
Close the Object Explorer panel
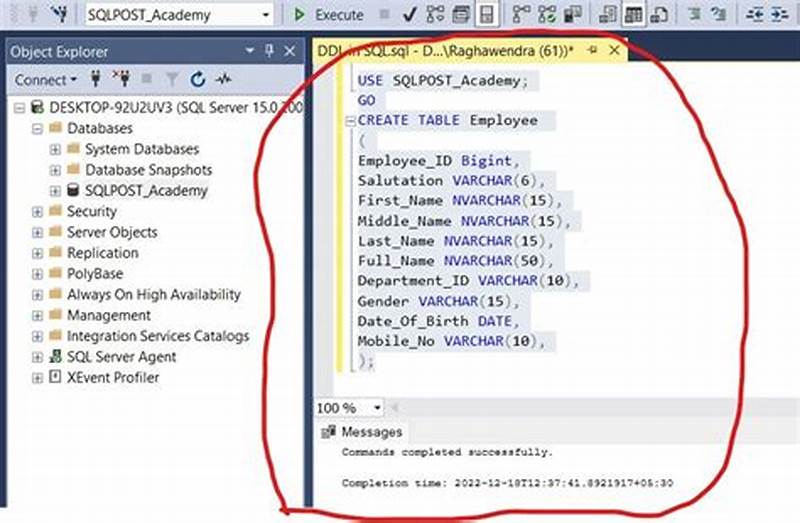pyautogui.click(x=290, y=51)
